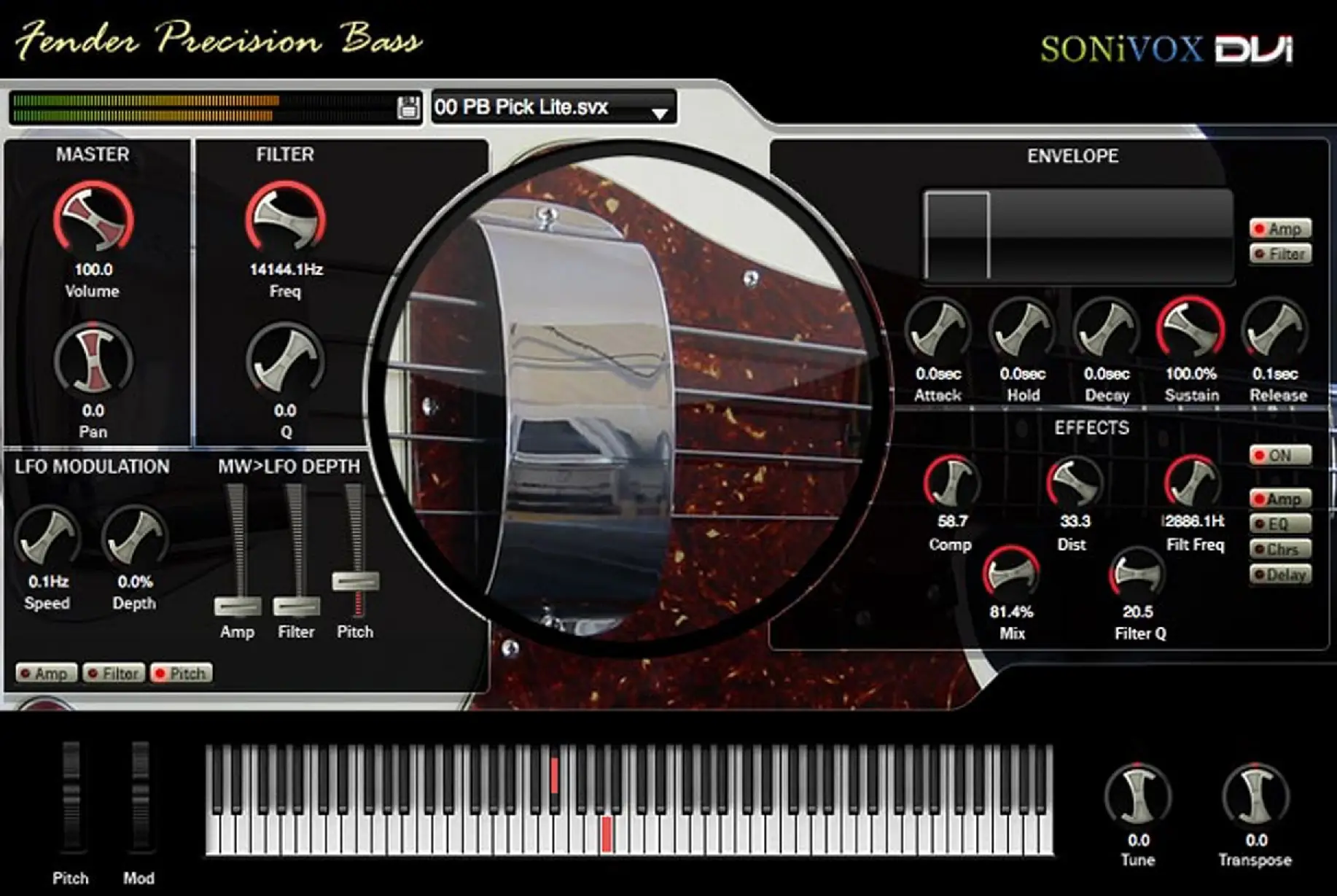Click the Filt Freq knob
The image size is (1337, 896).
tap(1193, 483)
